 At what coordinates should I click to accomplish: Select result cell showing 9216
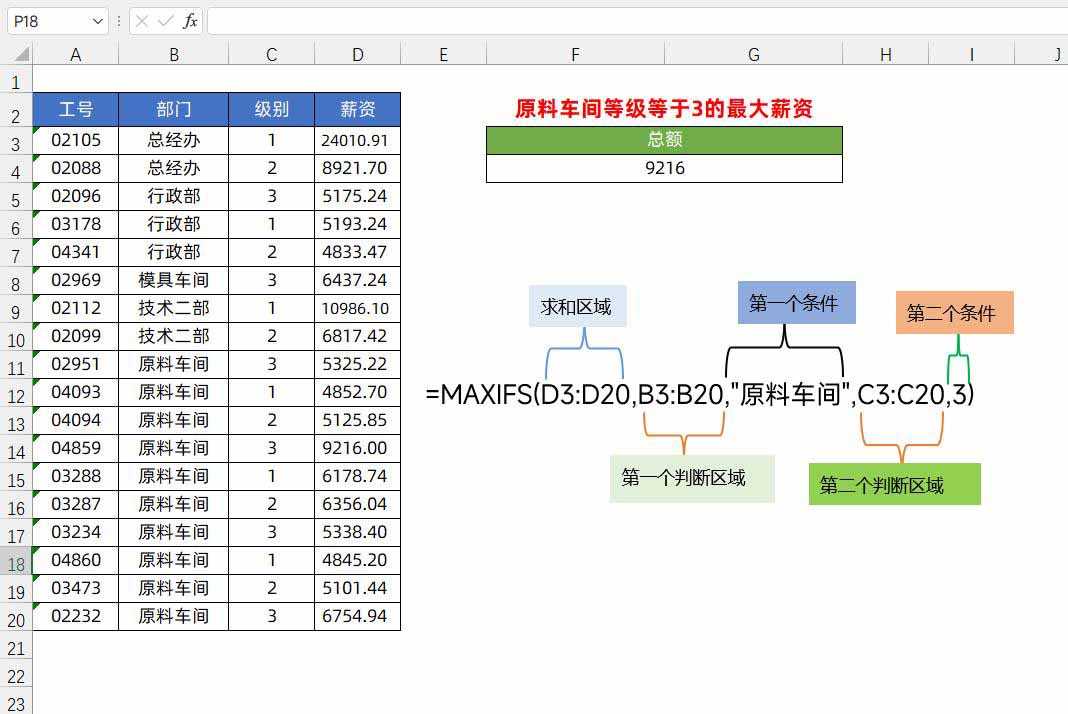coord(664,168)
